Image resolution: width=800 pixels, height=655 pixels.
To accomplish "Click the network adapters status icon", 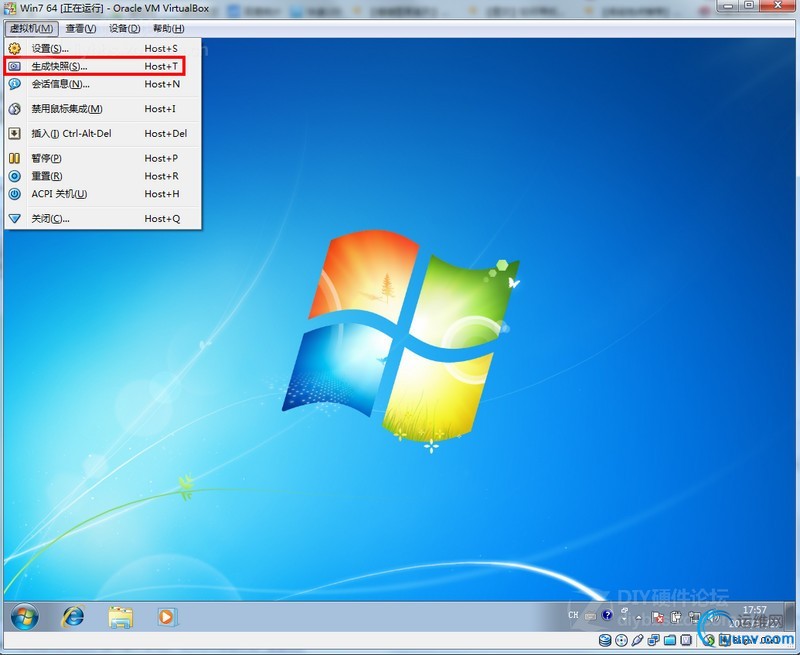I will pyautogui.click(x=654, y=640).
